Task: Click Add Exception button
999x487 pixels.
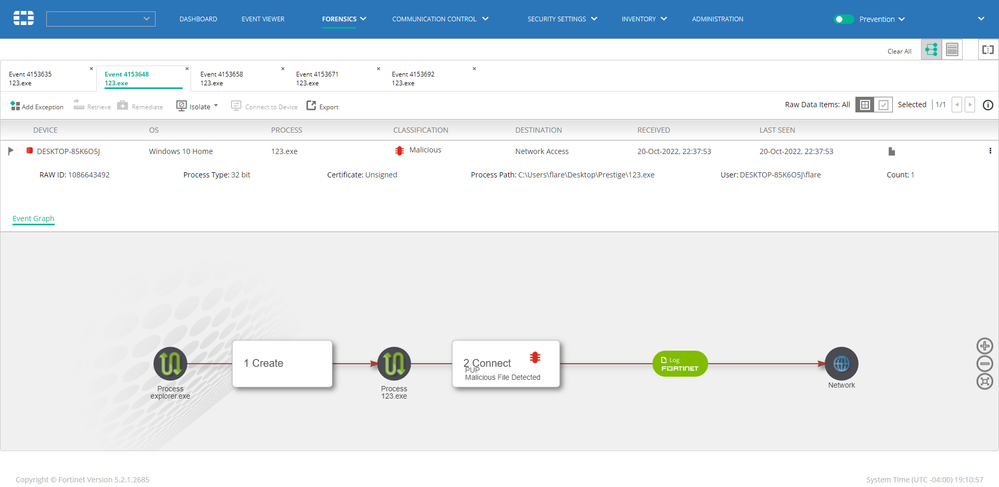Action: click(x=37, y=106)
